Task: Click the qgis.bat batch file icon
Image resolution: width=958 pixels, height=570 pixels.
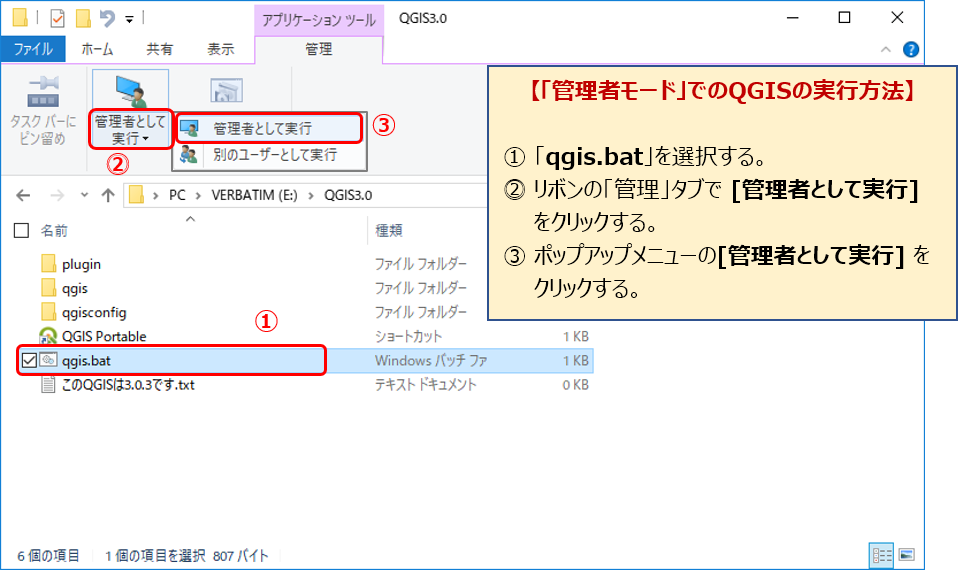Action: tap(48, 360)
